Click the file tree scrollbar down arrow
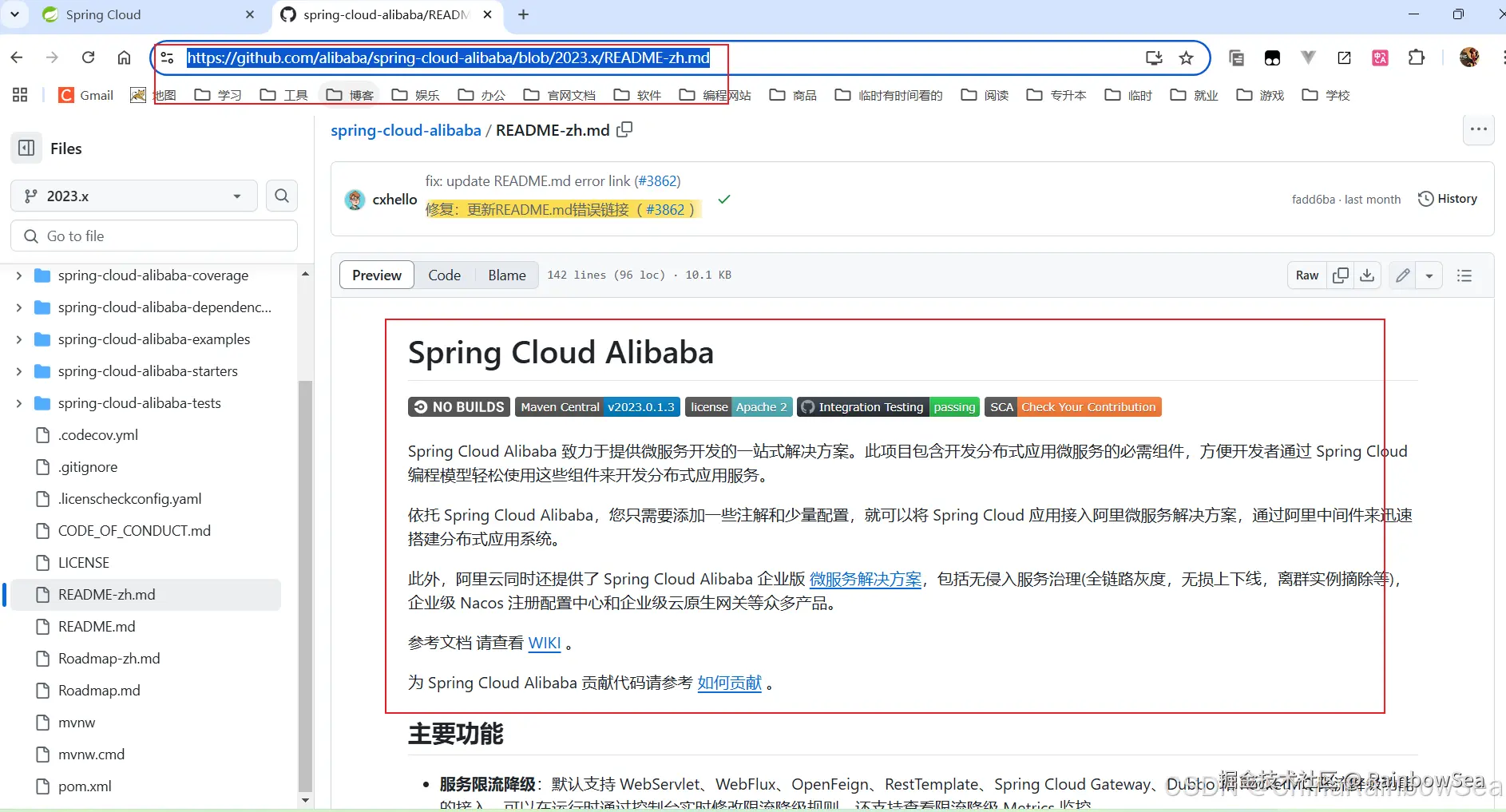The height and width of the screenshot is (812, 1506). pos(305,799)
